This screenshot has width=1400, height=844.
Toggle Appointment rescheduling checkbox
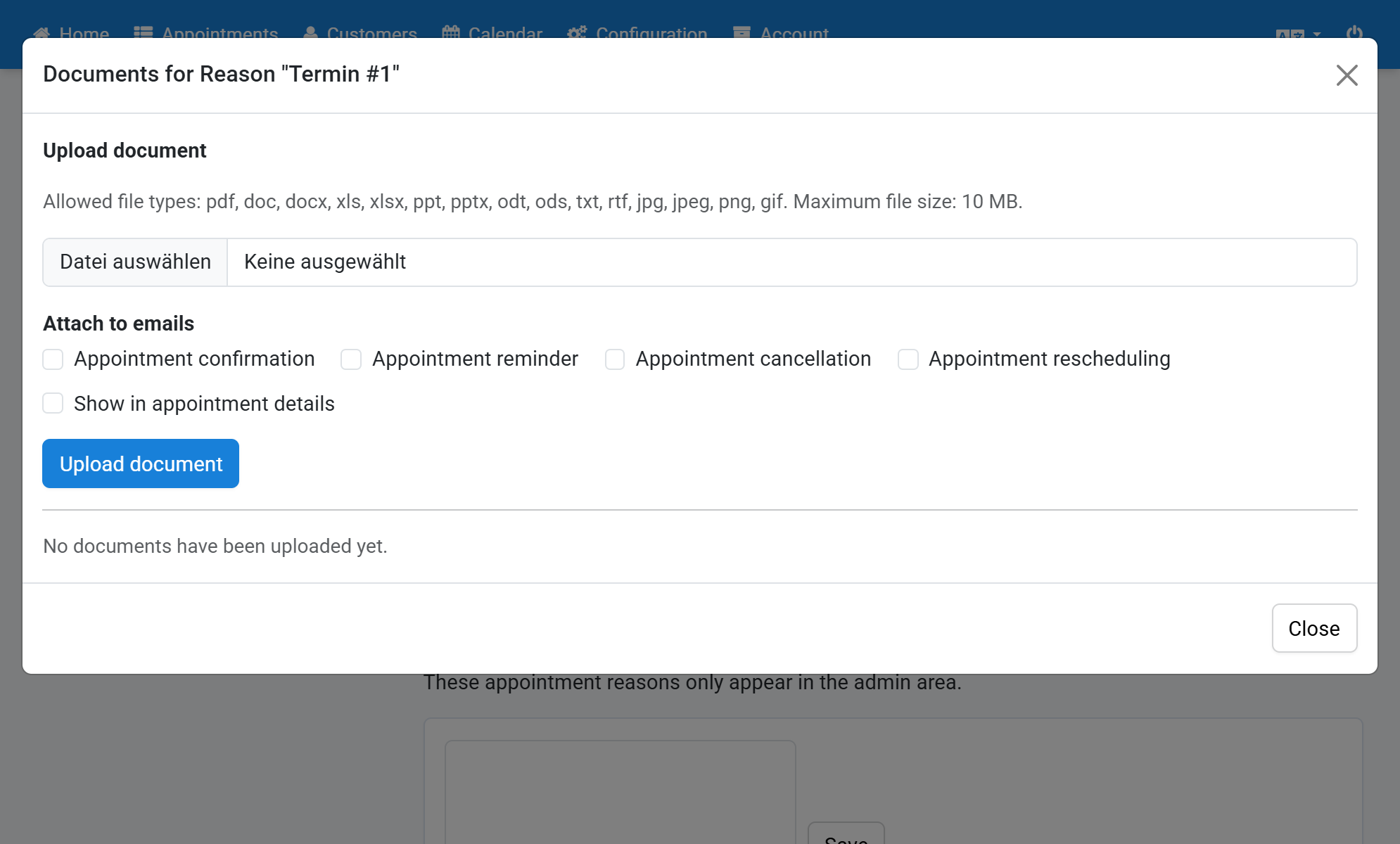pyautogui.click(x=908, y=359)
